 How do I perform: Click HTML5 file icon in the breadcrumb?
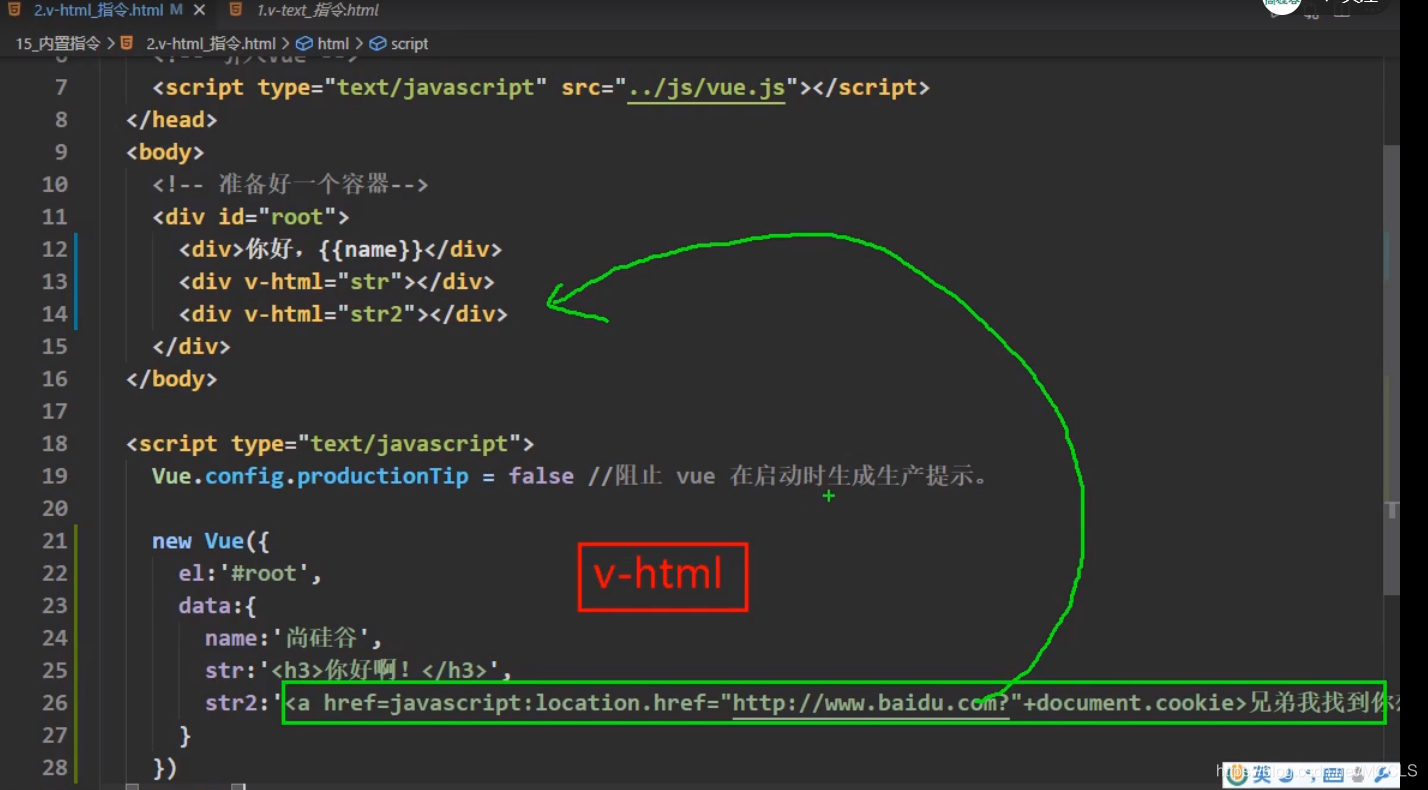(127, 44)
